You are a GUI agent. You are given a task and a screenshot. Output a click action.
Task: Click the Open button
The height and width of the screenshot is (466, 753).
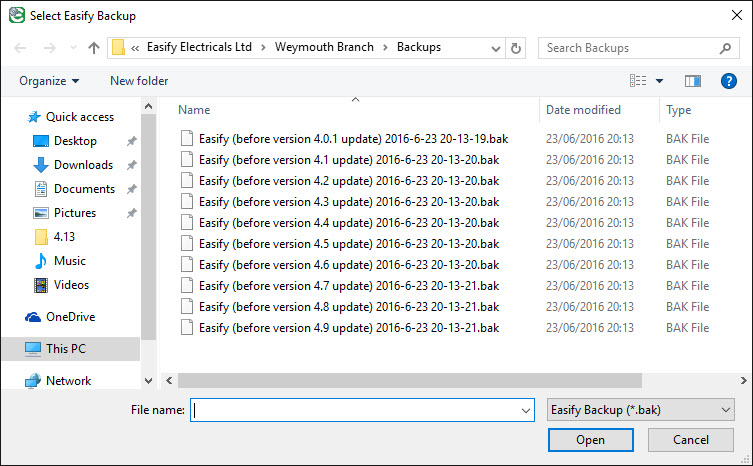[x=590, y=440]
